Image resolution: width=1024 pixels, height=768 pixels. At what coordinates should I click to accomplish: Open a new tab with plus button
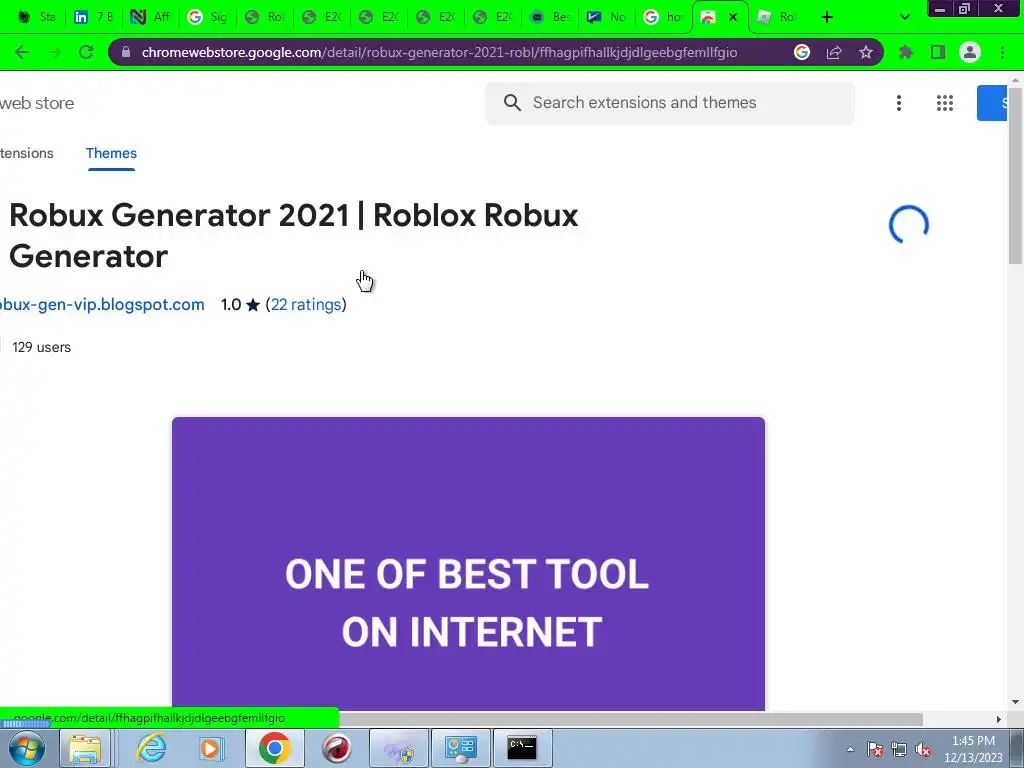click(x=827, y=17)
